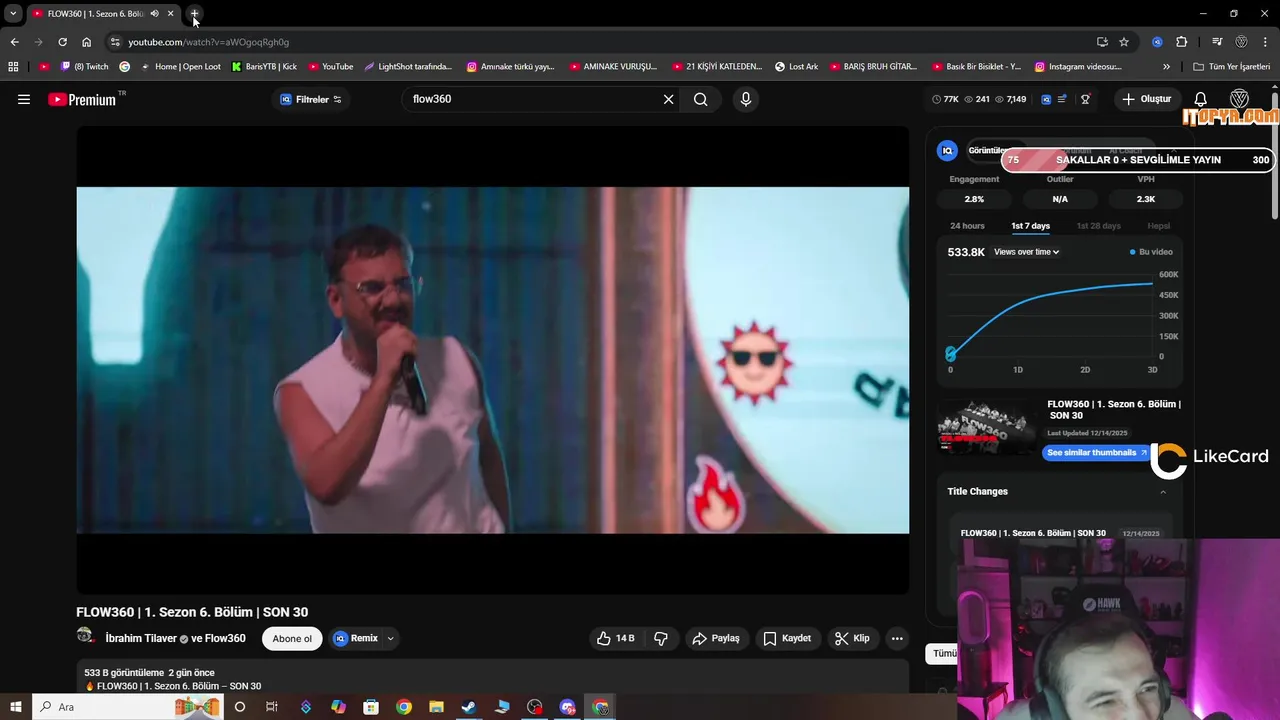This screenshot has width=1280, height=720.
Task: Create a clip with Klip button
Action: pyautogui.click(x=852, y=638)
